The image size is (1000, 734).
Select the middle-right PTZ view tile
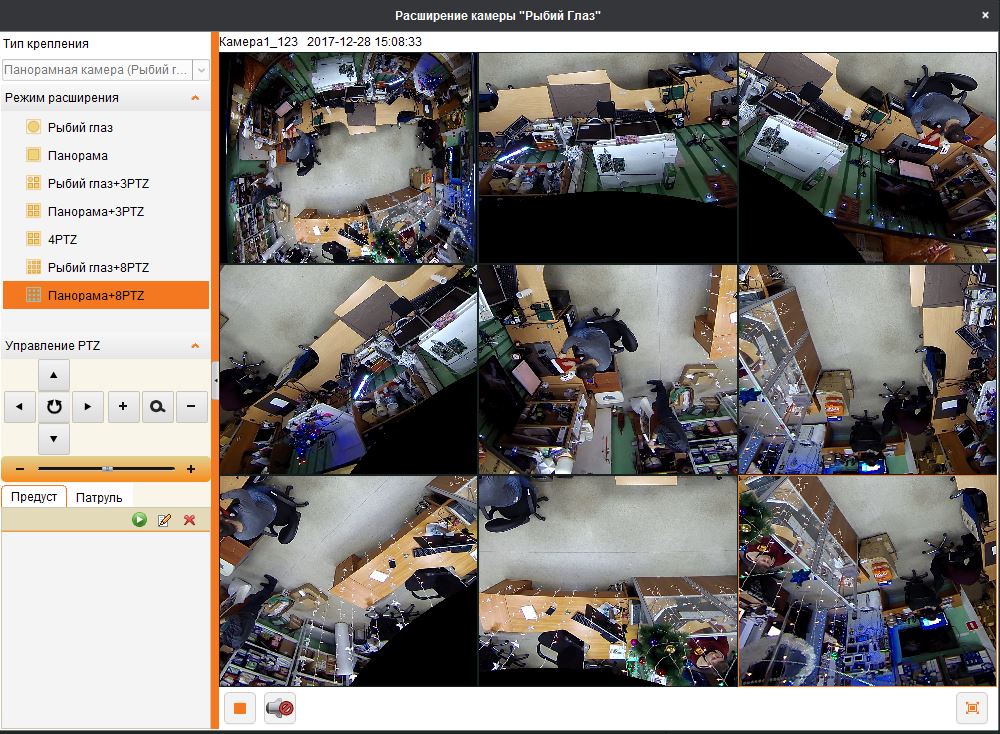tap(867, 370)
